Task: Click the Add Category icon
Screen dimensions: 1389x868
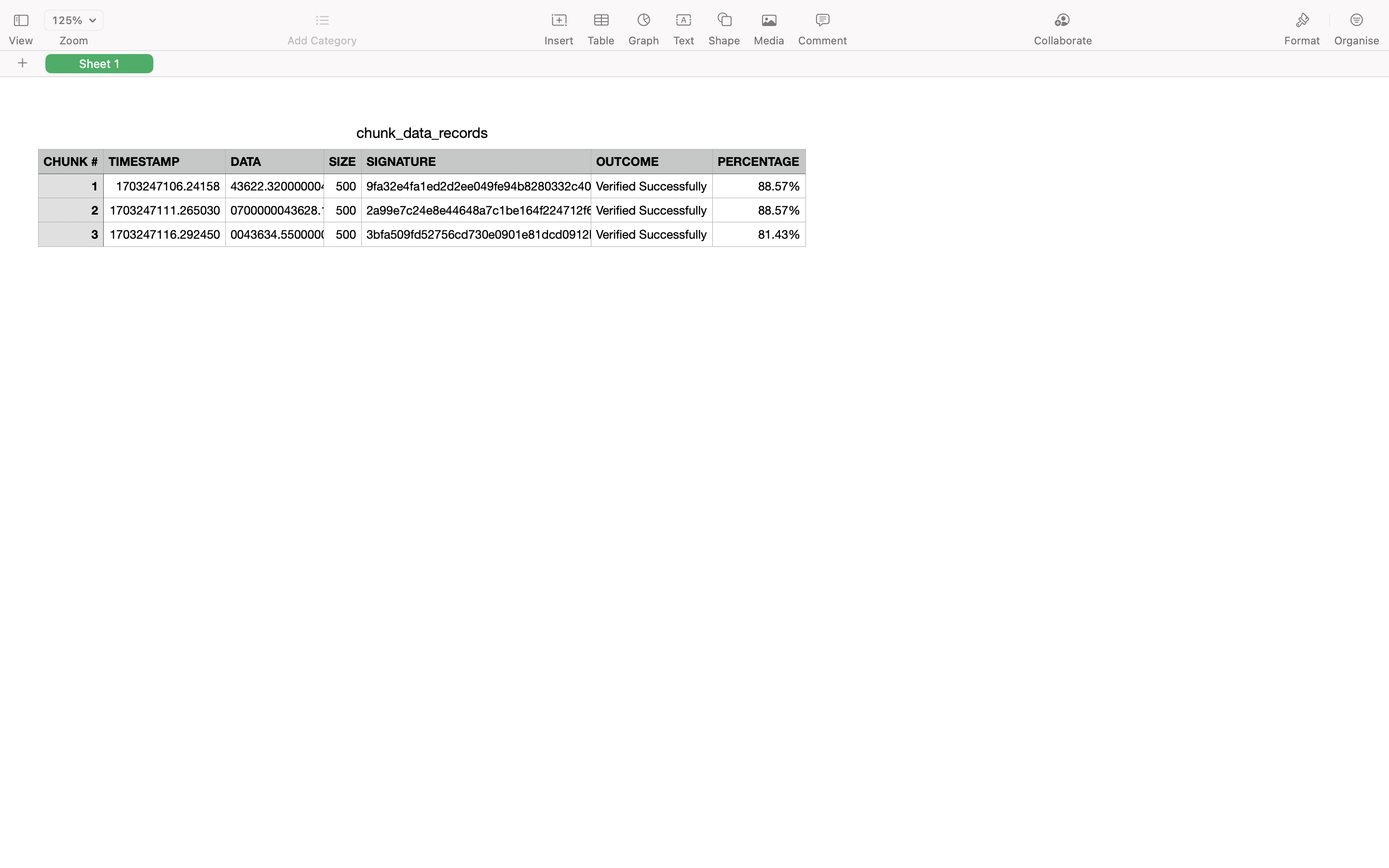Action: [322, 21]
